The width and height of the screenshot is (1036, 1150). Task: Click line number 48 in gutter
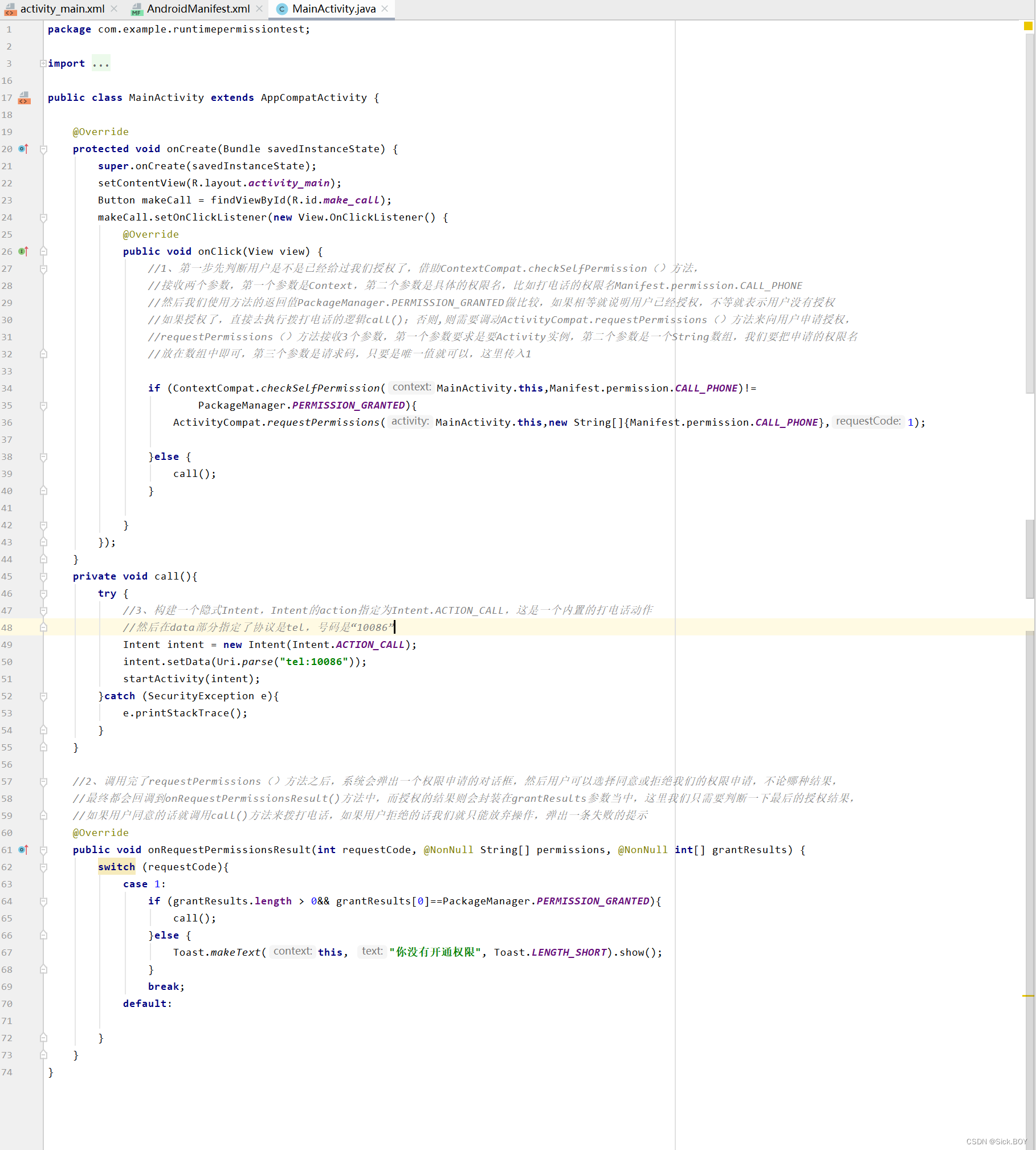tap(7, 627)
